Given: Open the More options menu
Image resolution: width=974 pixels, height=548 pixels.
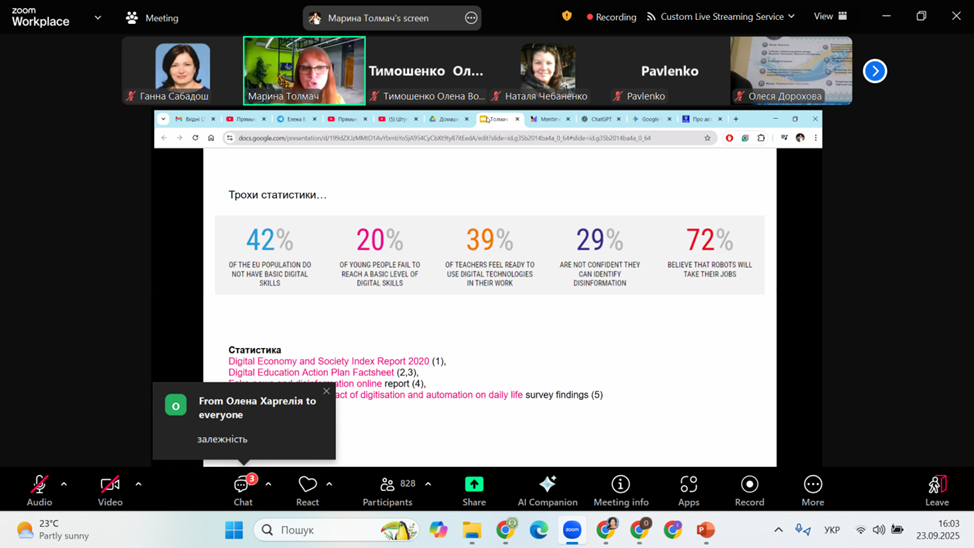Looking at the screenshot, I should tap(812, 489).
